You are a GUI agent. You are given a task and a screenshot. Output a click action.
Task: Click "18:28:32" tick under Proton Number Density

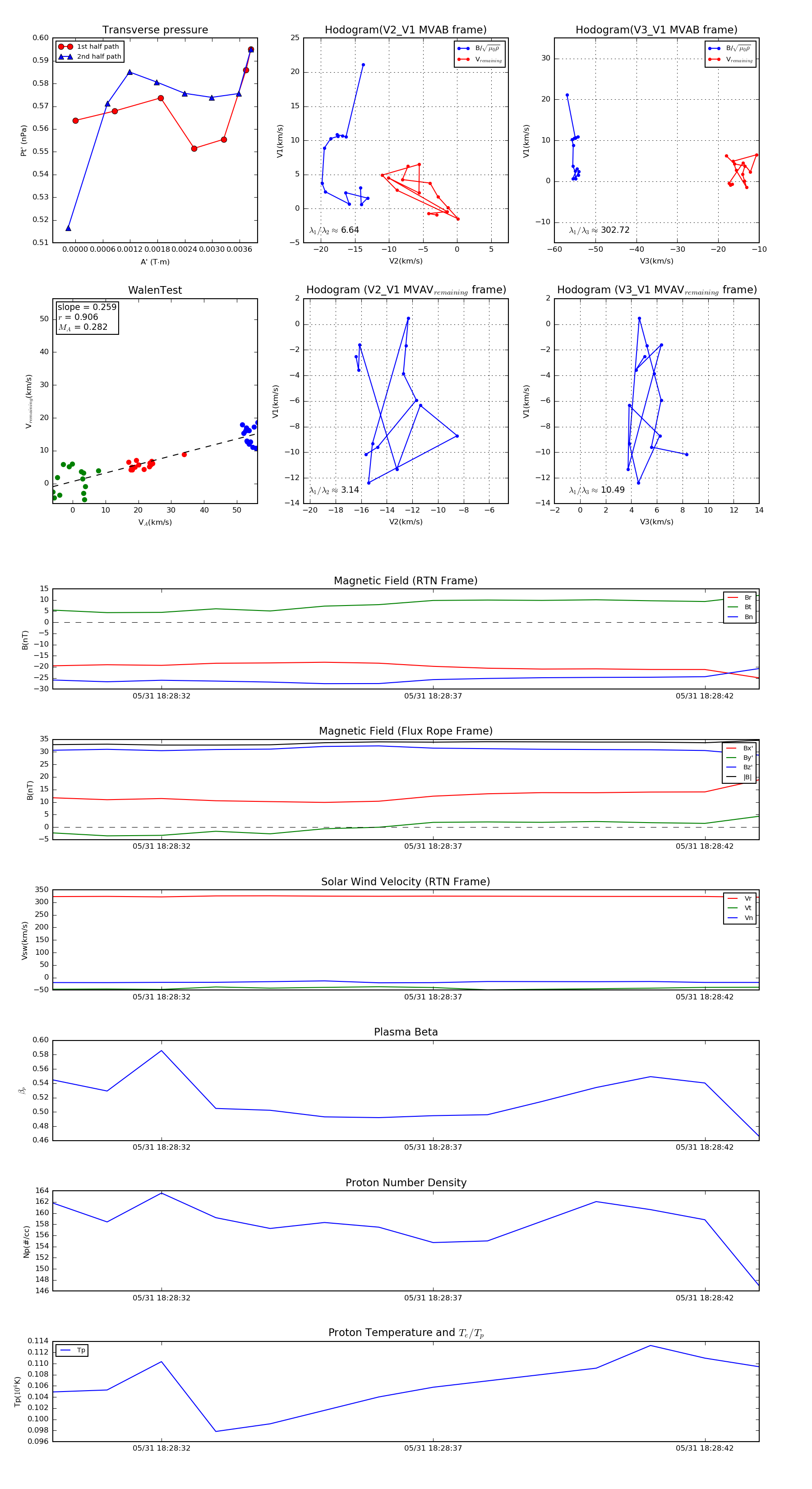tap(161, 1298)
